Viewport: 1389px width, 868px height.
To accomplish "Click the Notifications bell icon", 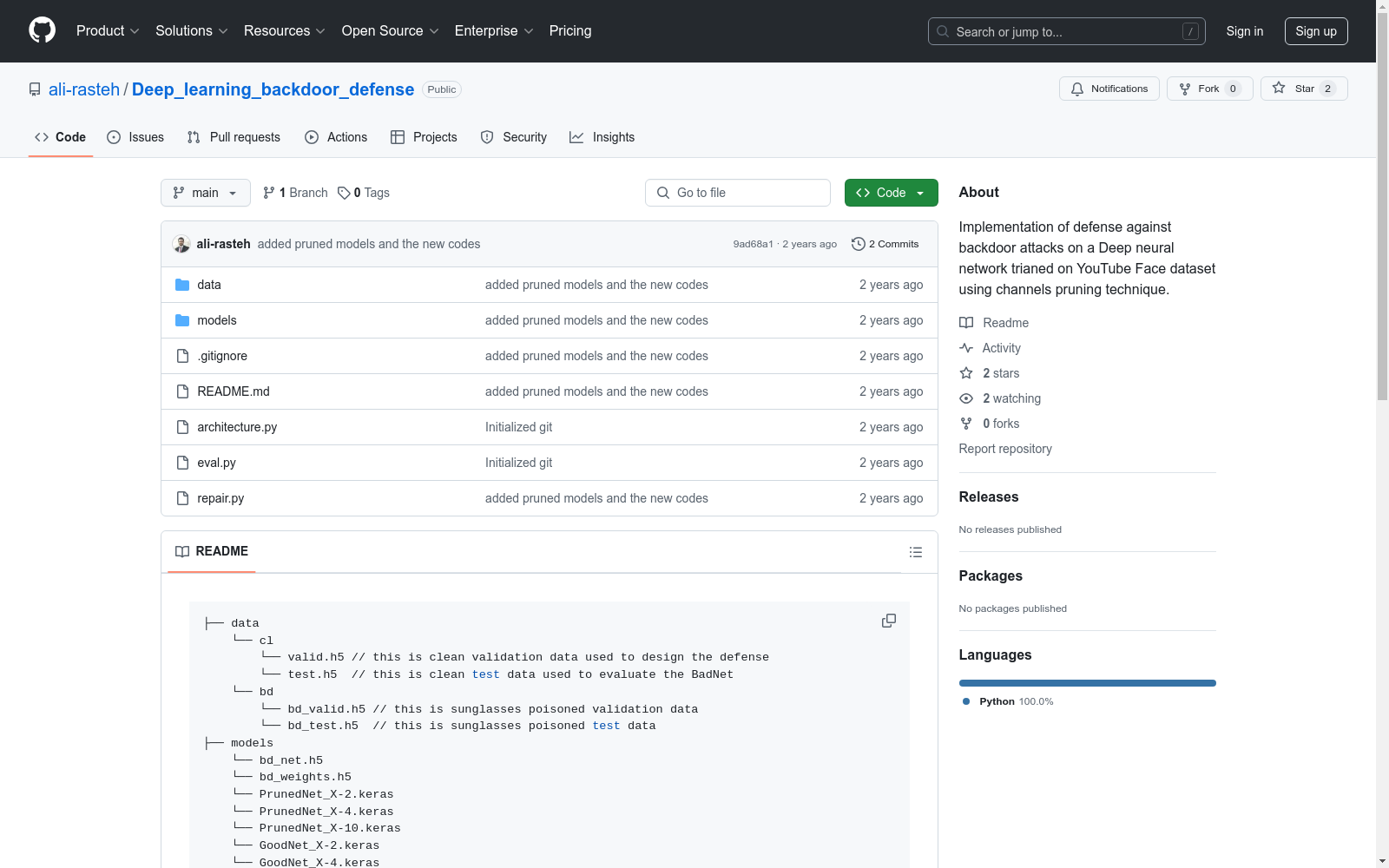I will point(1077,89).
